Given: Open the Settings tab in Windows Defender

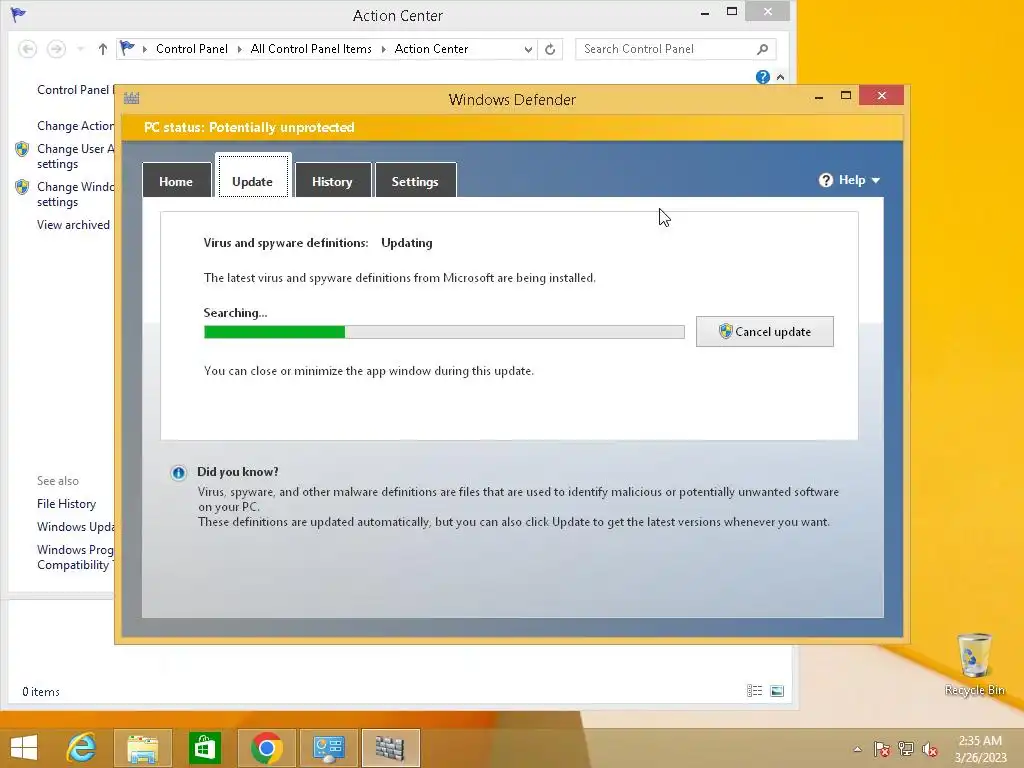Looking at the screenshot, I should (415, 180).
